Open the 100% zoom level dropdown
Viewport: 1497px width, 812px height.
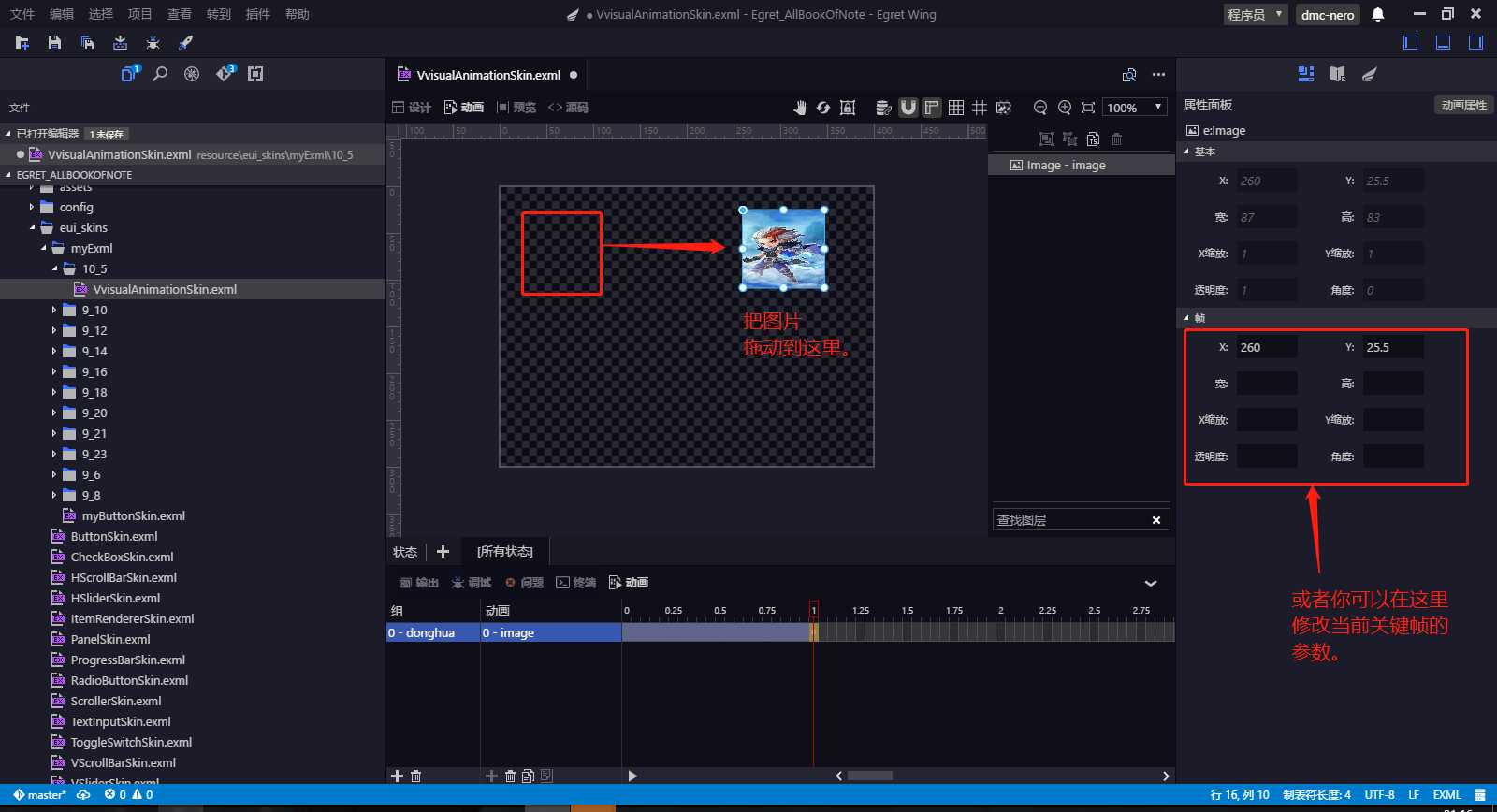(1135, 108)
